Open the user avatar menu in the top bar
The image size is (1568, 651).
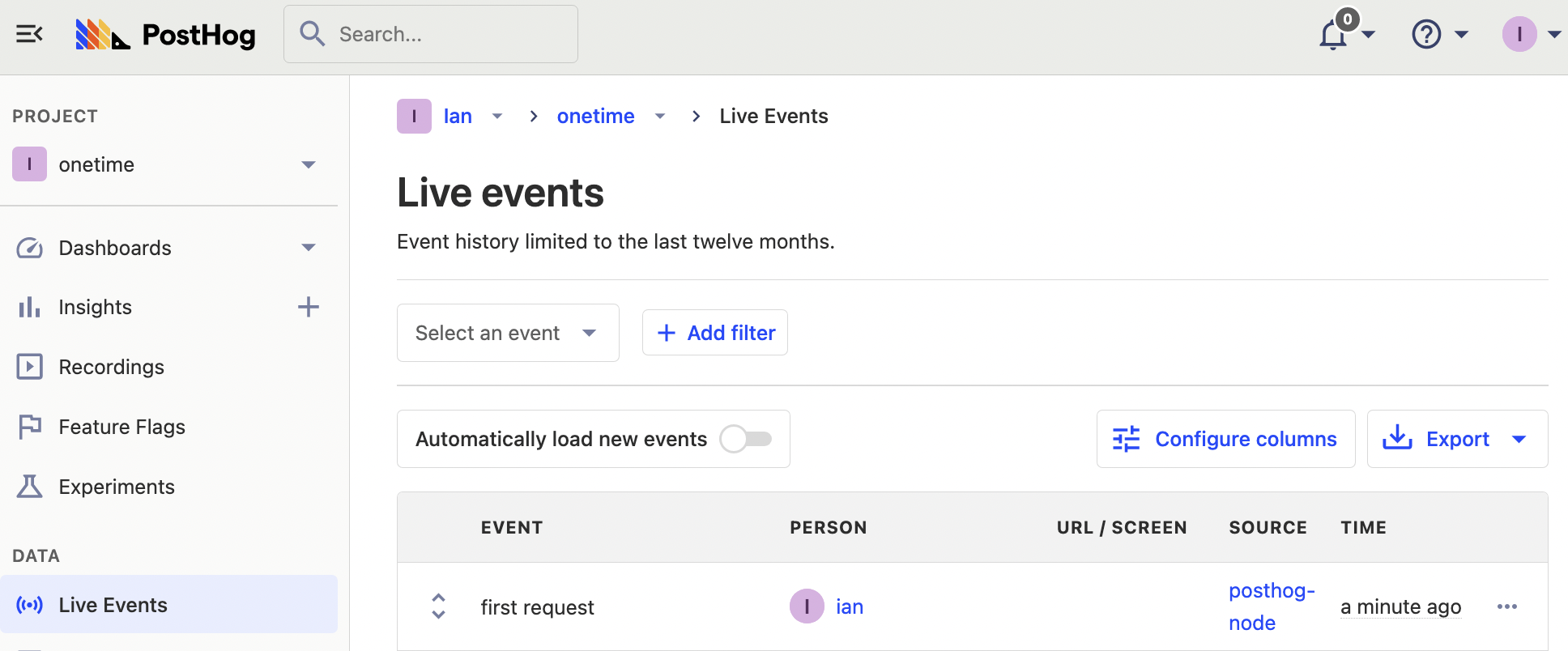1519,35
